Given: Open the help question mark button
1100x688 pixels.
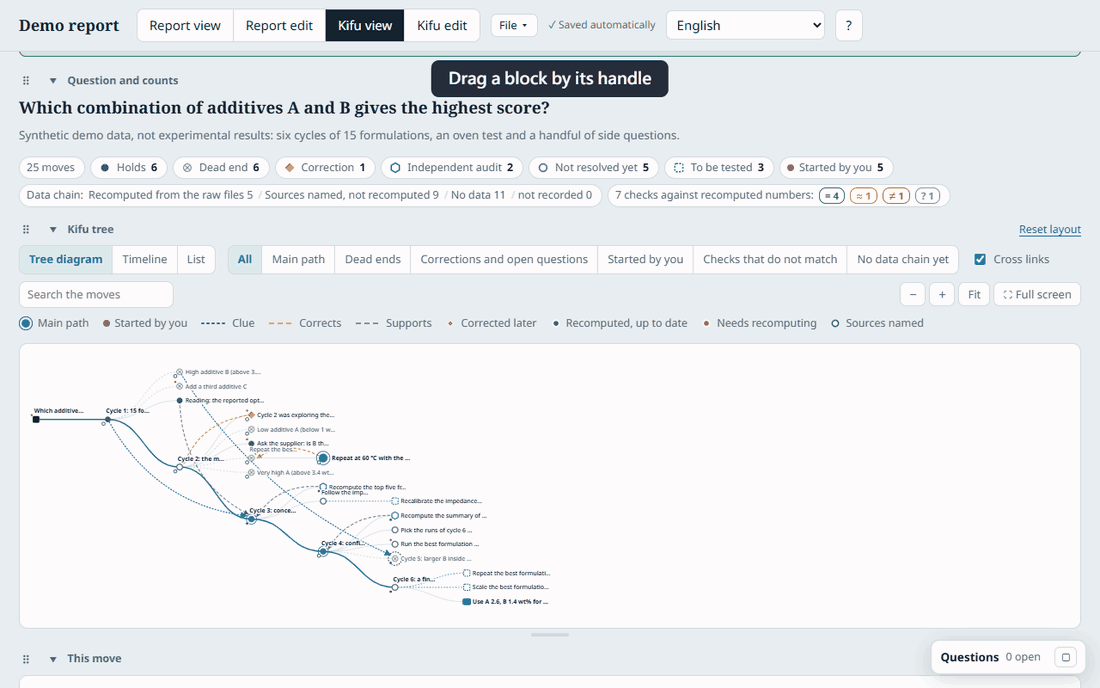Looking at the screenshot, I should point(849,25).
